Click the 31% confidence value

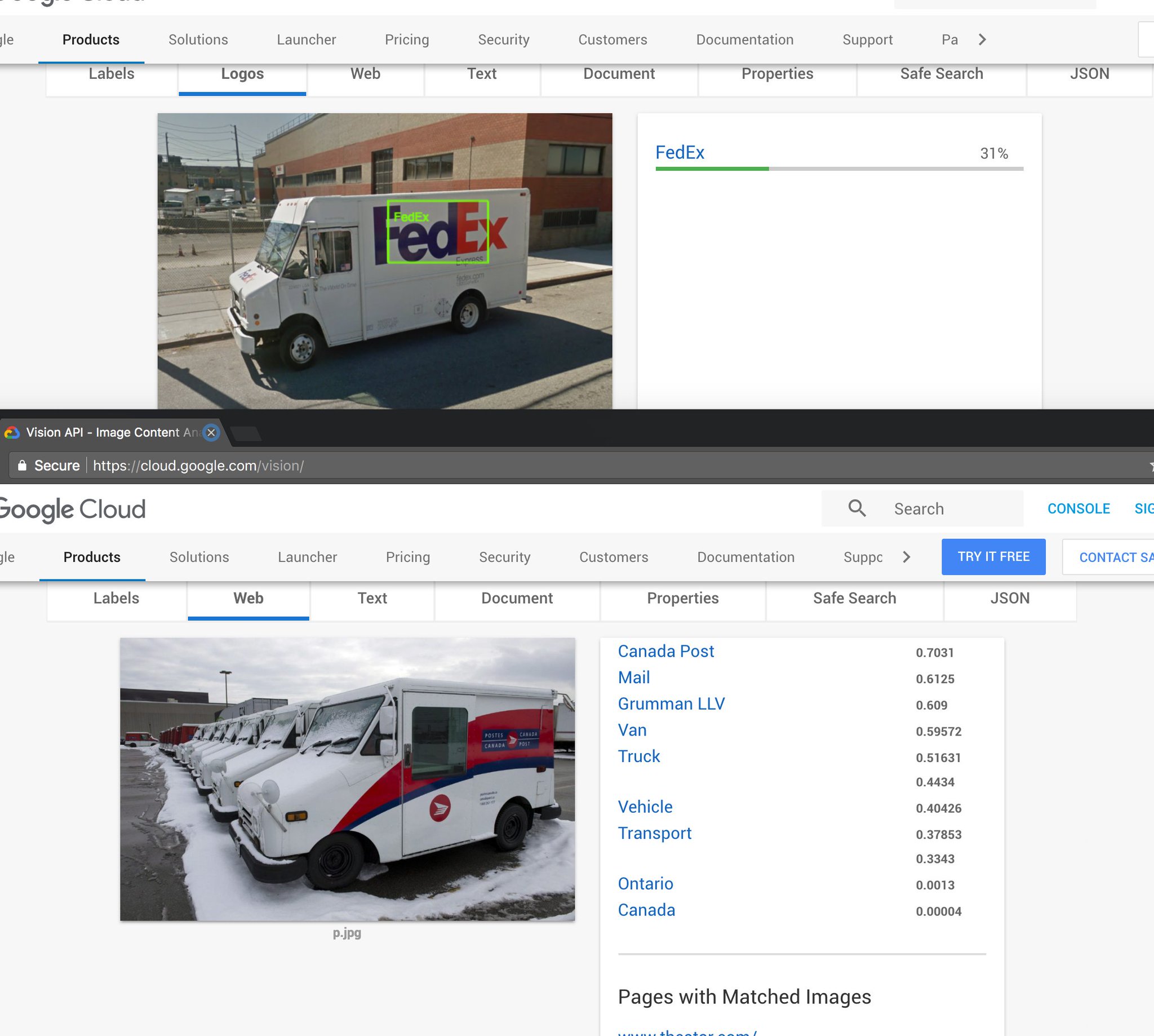[x=994, y=153]
